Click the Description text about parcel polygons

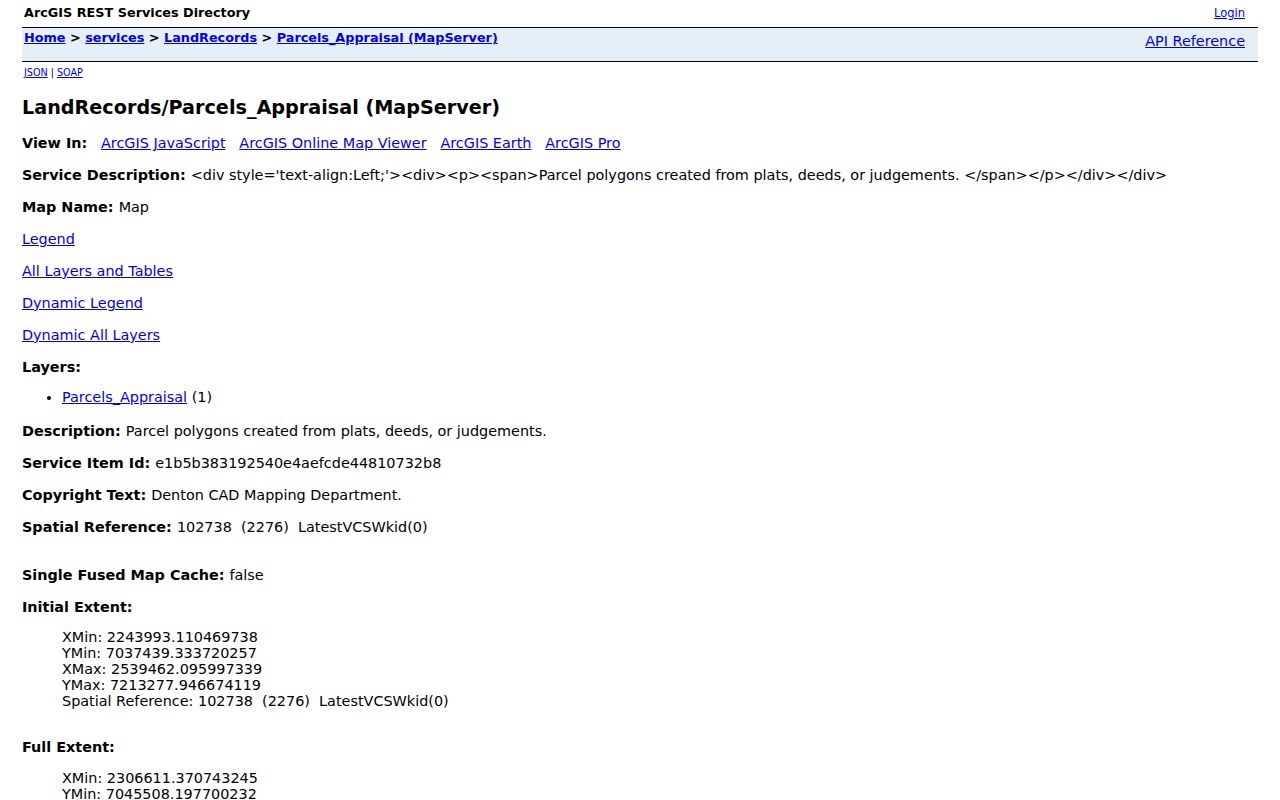[336, 431]
